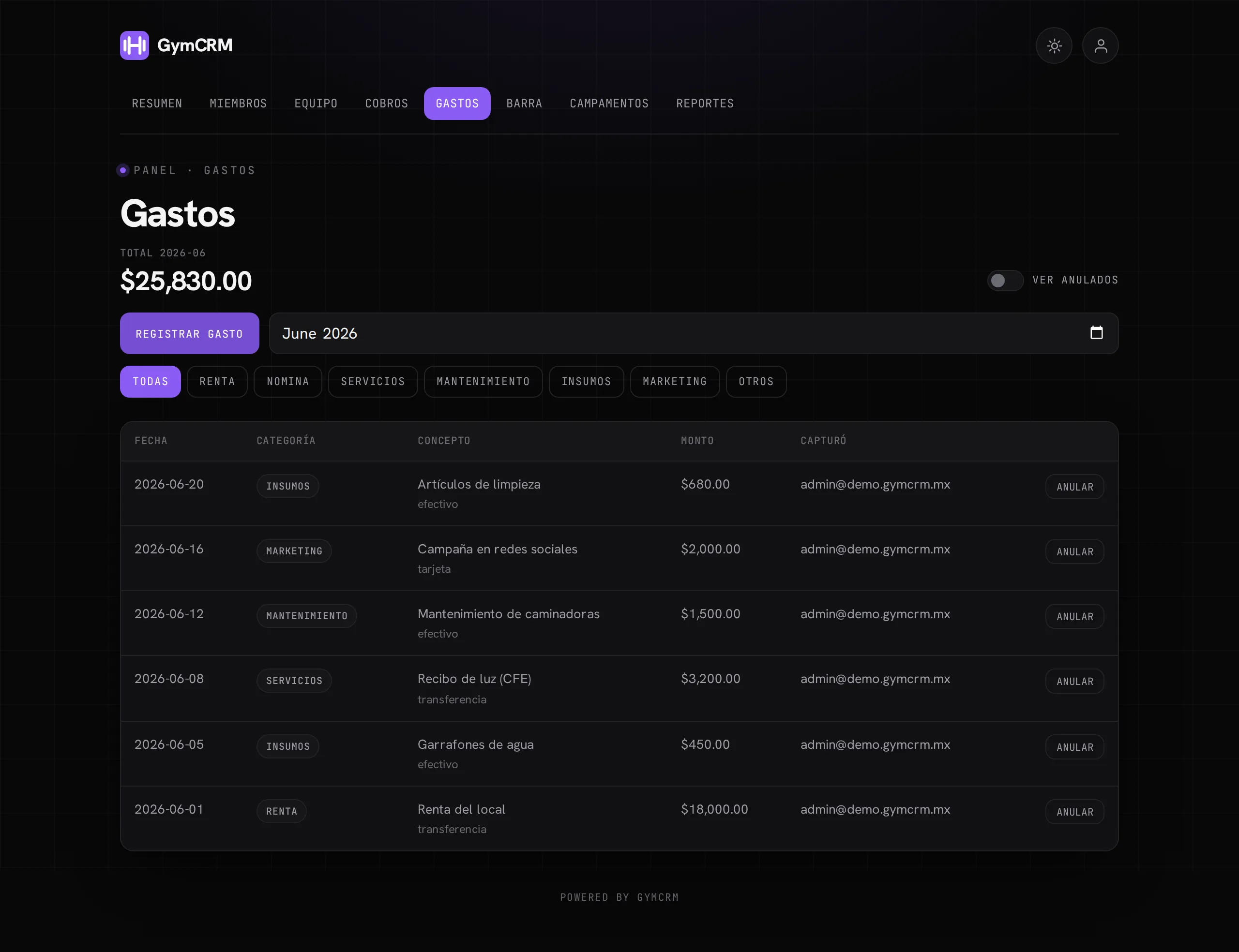Open the calendar picker icon
This screenshot has height=952, width=1239.
(x=1096, y=333)
